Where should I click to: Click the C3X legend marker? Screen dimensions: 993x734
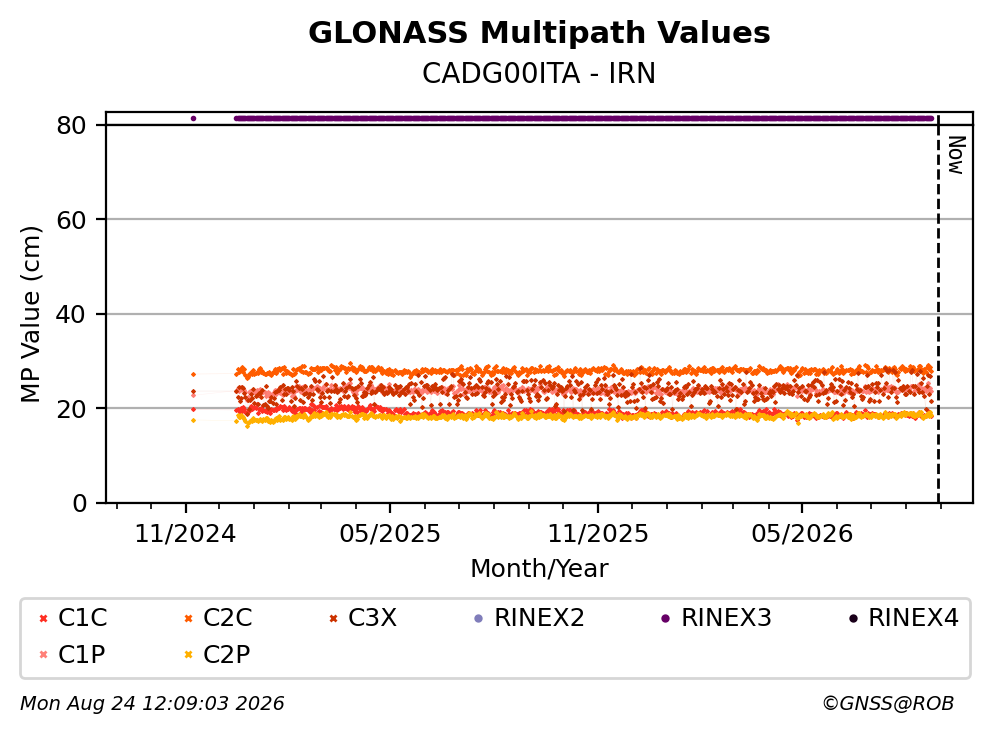tap(333, 619)
